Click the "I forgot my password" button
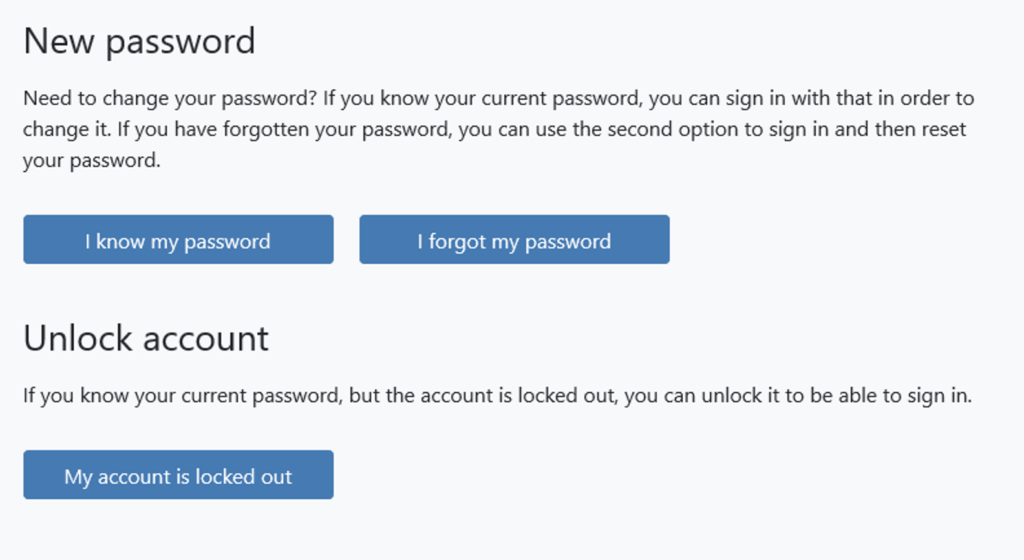The height and width of the screenshot is (560, 1024). pos(514,240)
